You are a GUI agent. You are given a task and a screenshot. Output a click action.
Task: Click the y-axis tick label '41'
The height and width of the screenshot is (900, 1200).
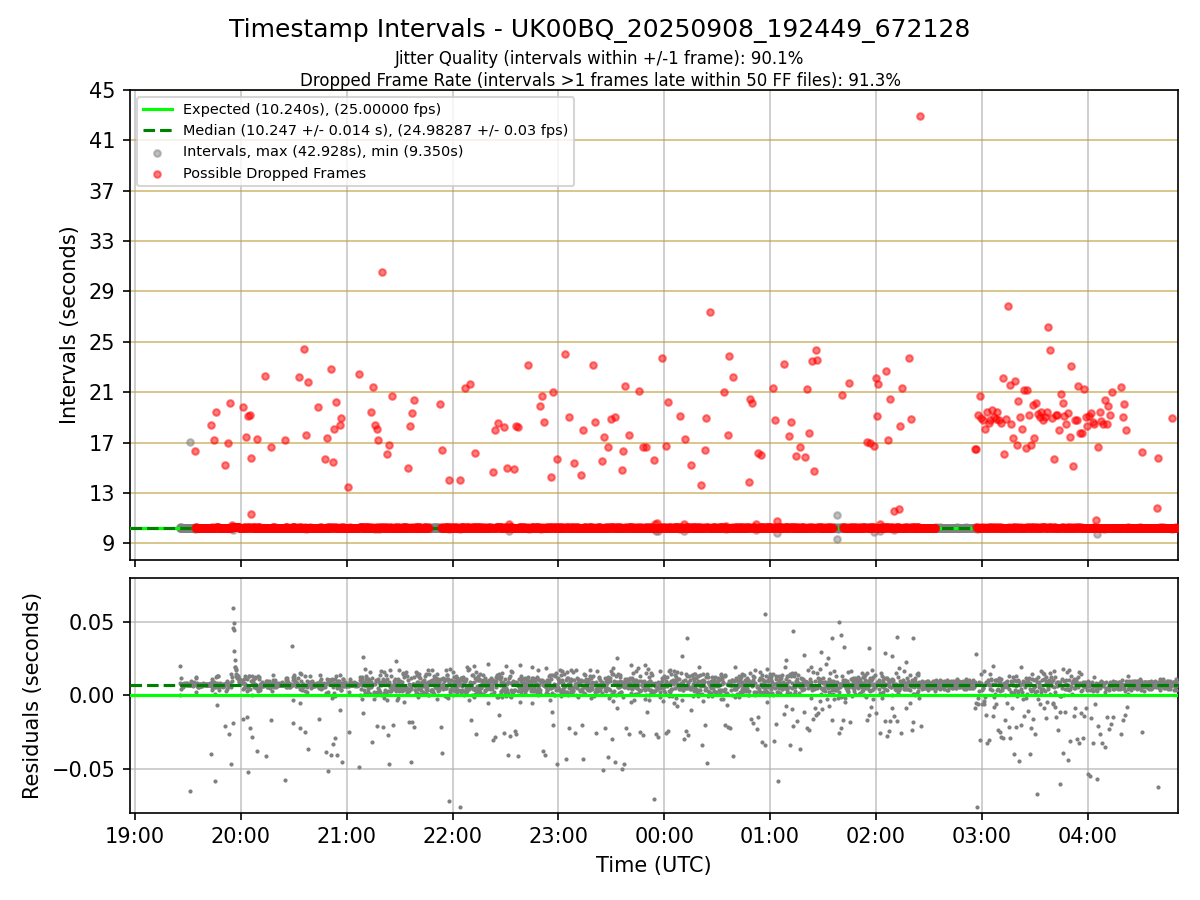click(102, 141)
